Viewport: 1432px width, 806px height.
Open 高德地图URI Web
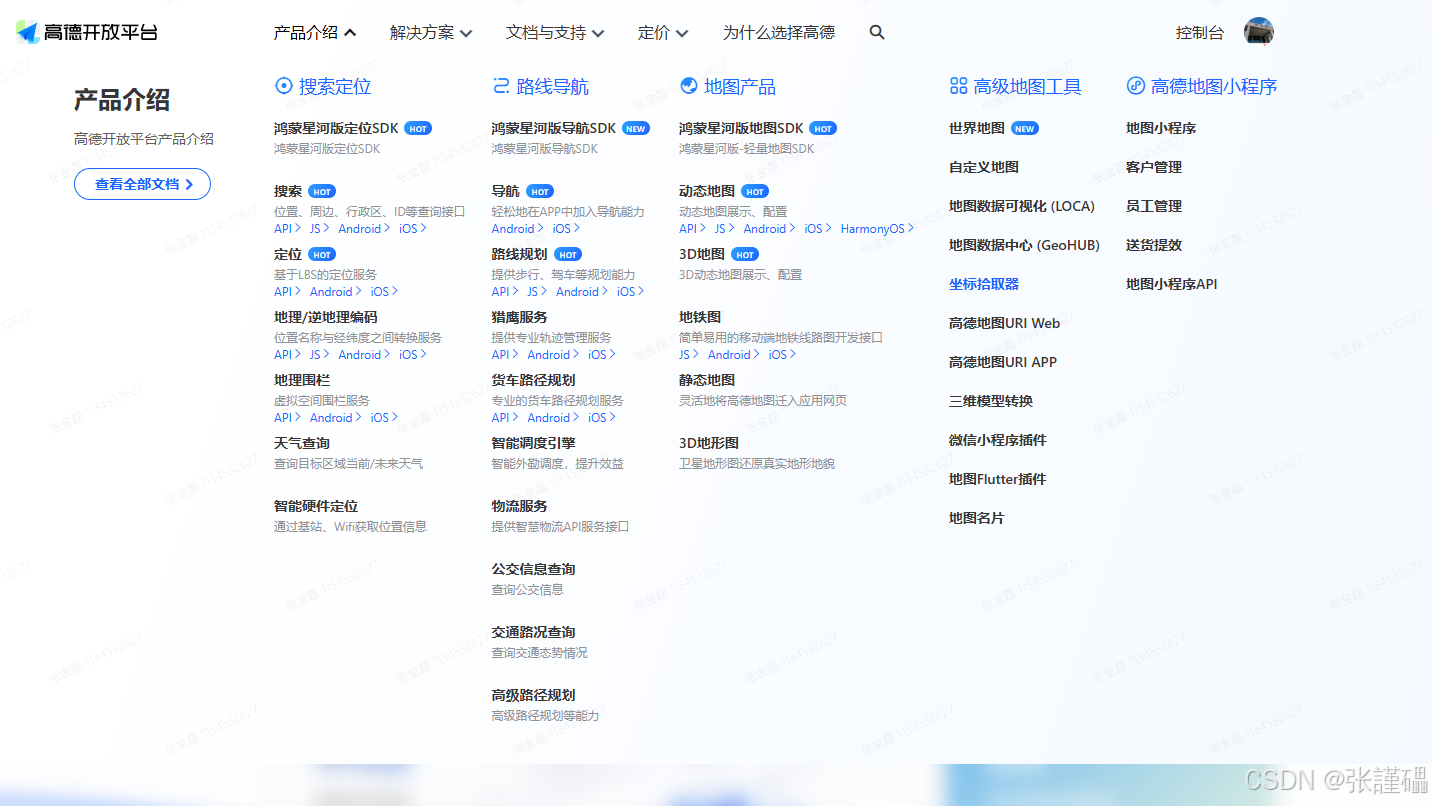1004,323
